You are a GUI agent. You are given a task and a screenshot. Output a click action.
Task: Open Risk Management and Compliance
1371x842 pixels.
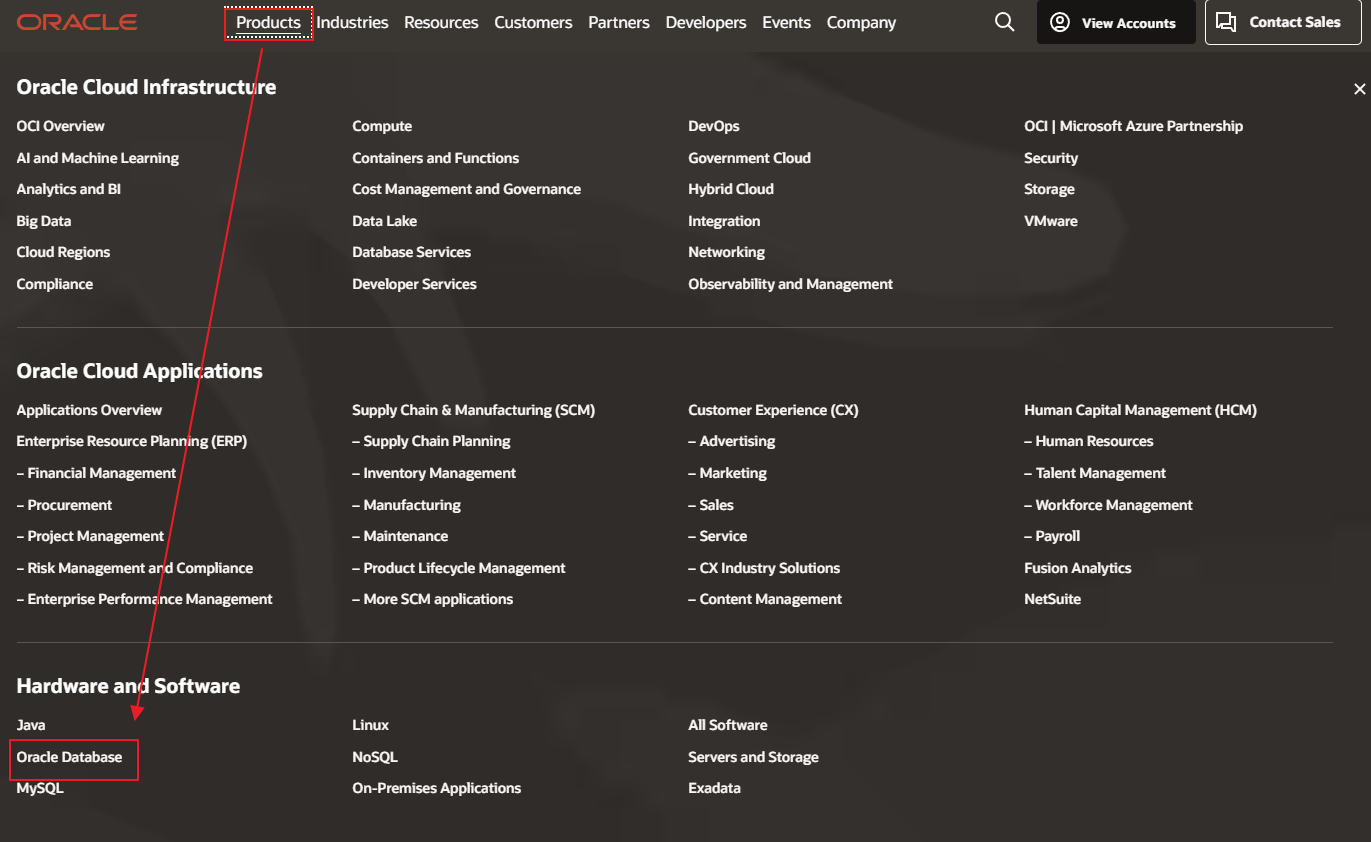tap(135, 568)
